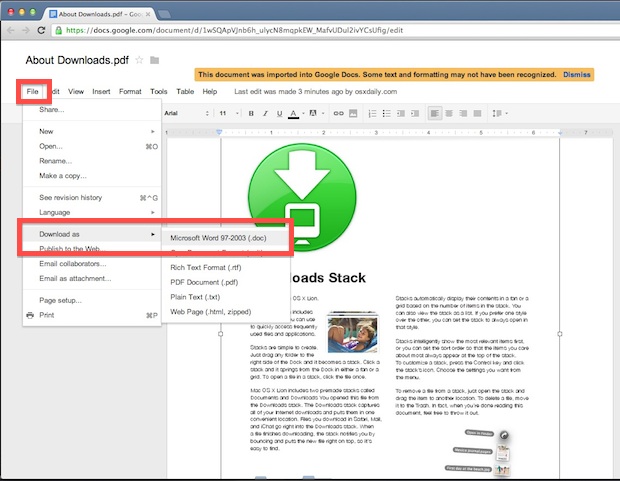Open a new browser tab
Viewport: 620px width, 481px height.
164,14
